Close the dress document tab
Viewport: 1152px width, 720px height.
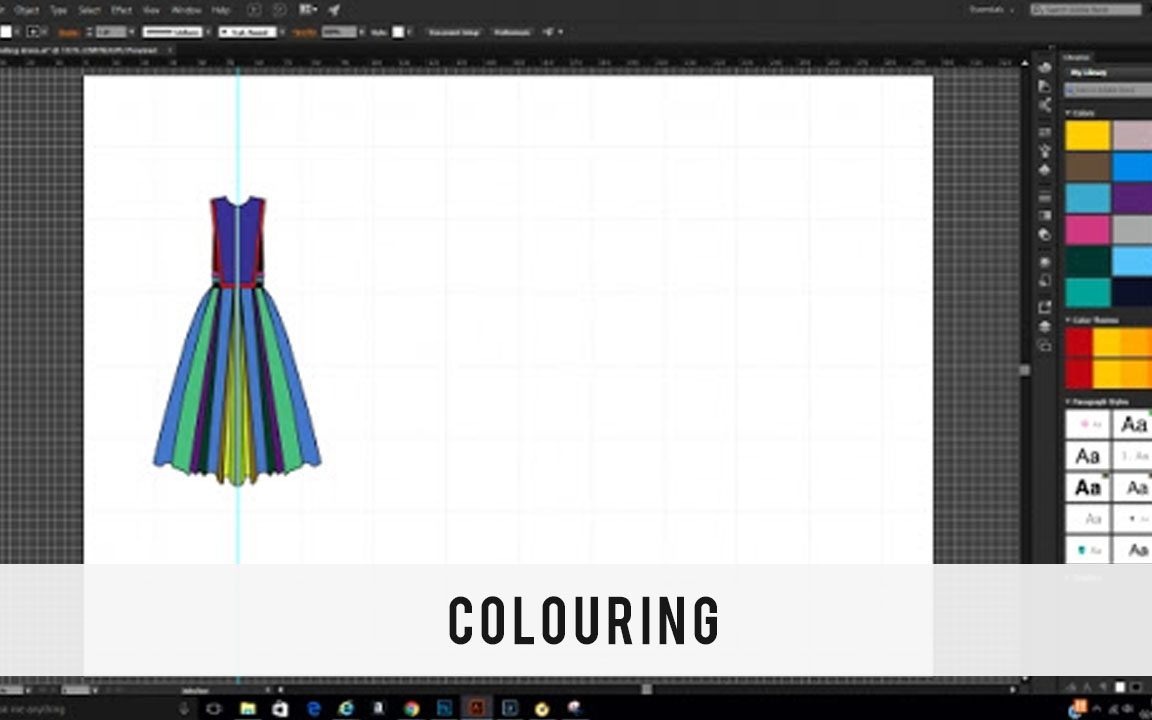tap(169, 51)
